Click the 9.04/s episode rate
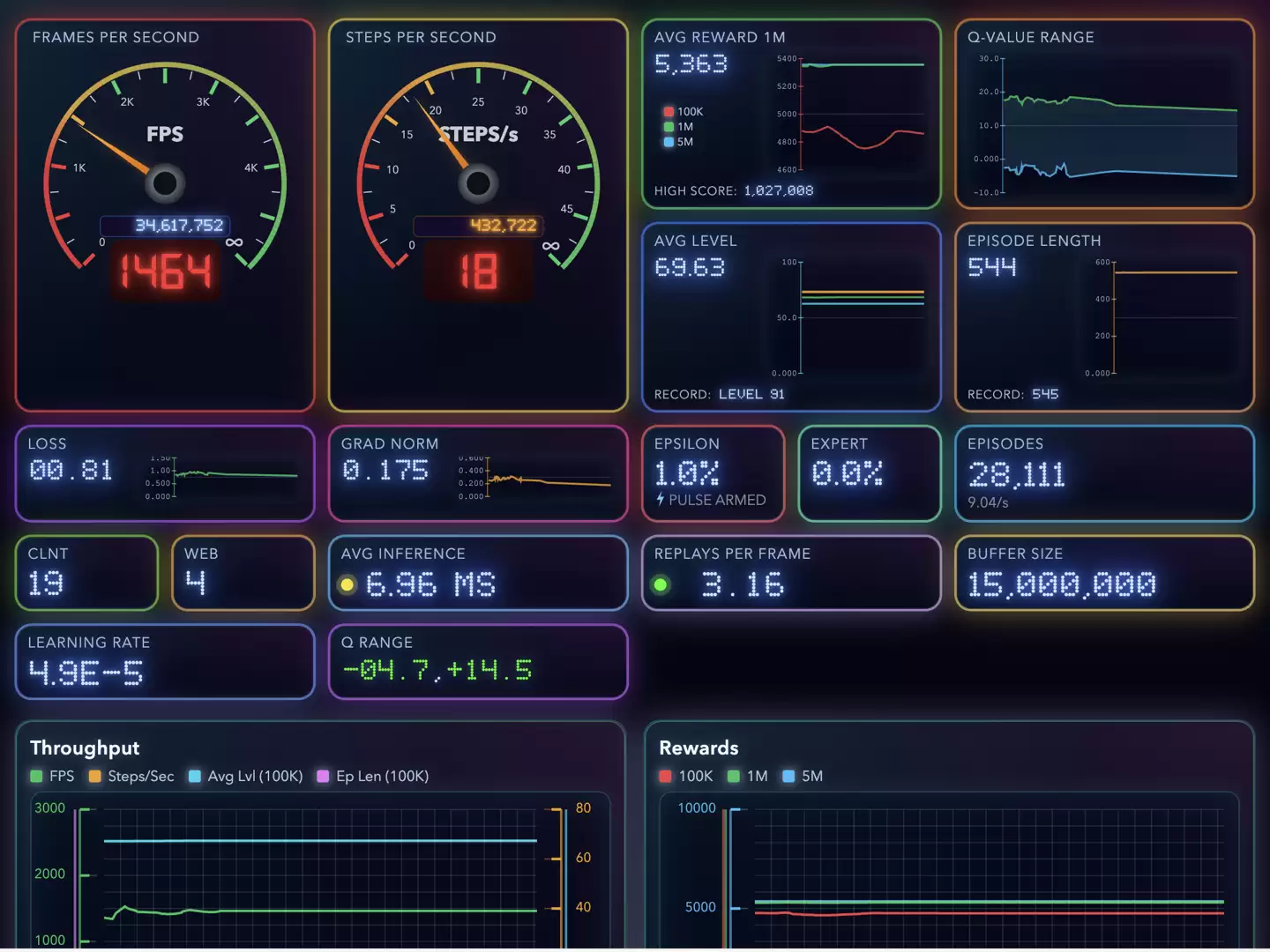This screenshot has height=952, width=1270. pyautogui.click(x=988, y=502)
